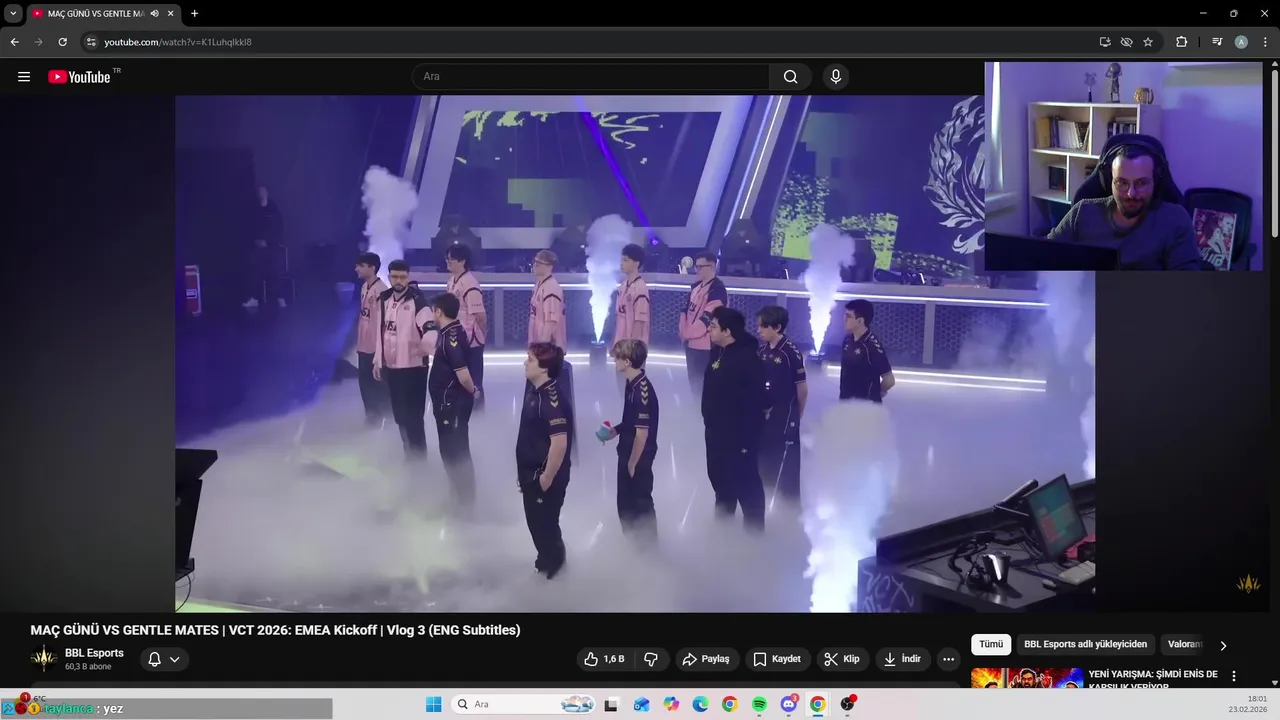The image size is (1280, 720).
Task: Select the Valorant filter chip
Action: pyautogui.click(x=1185, y=644)
